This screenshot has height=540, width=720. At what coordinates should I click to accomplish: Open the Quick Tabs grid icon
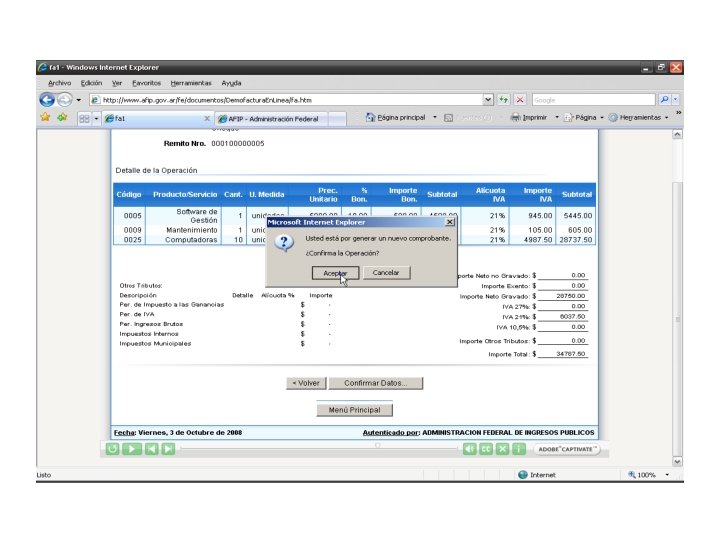click(x=84, y=118)
